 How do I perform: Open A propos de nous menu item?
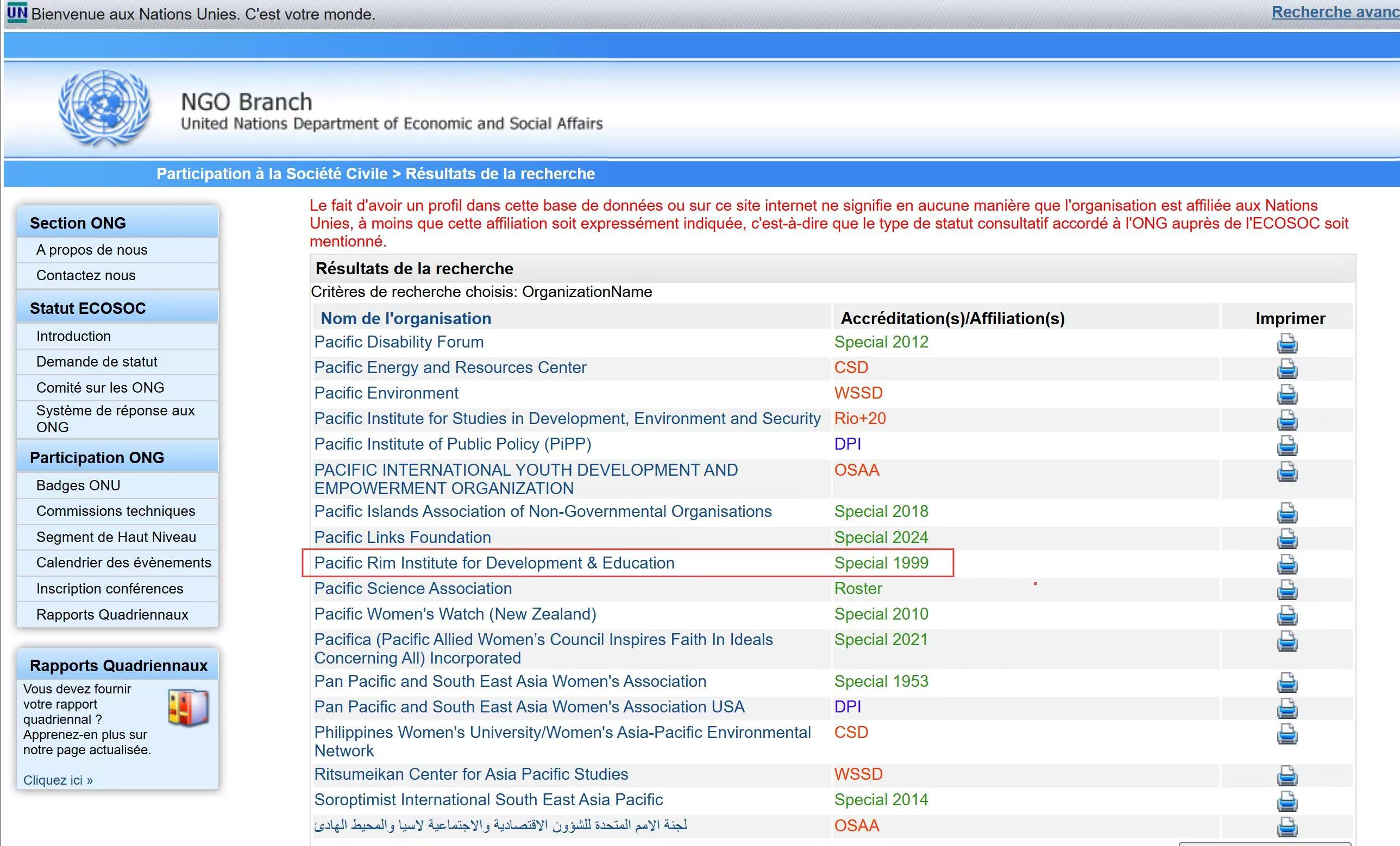coord(91,250)
